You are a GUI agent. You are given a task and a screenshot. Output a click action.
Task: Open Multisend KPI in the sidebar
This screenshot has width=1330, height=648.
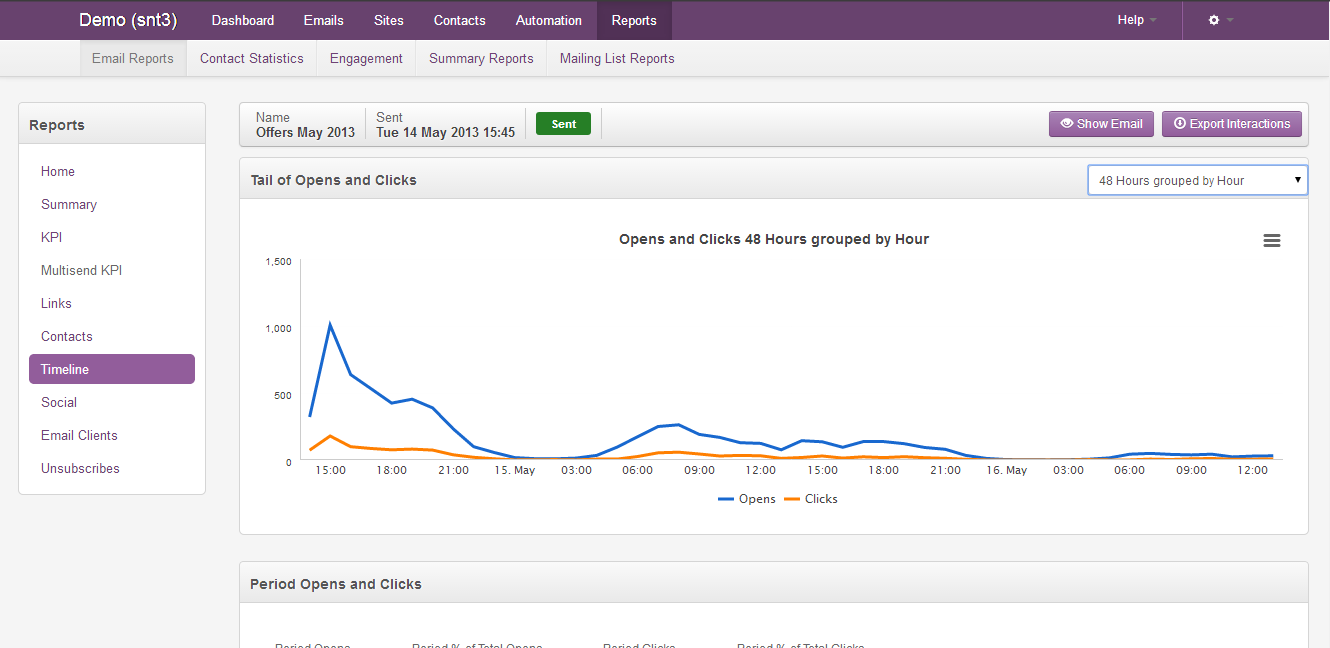pos(81,270)
